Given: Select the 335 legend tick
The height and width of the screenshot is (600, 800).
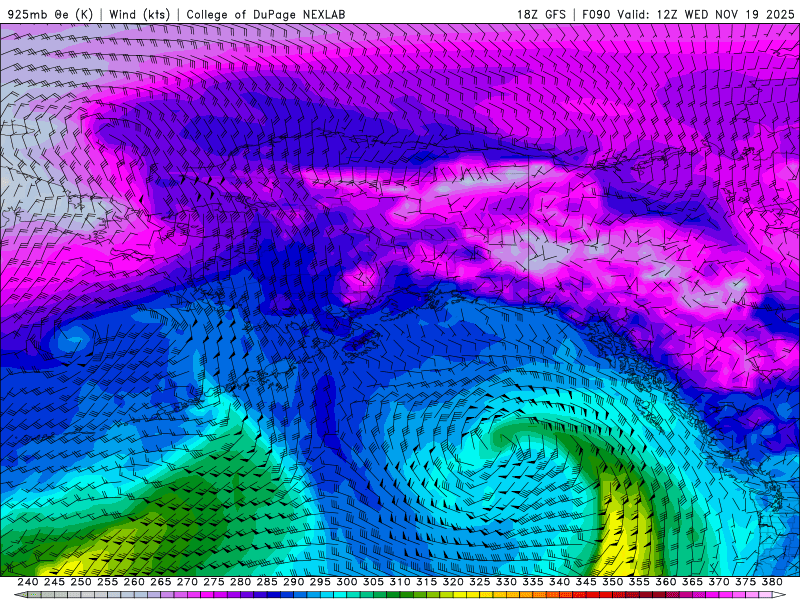Looking at the screenshot, I should point(533,582).
